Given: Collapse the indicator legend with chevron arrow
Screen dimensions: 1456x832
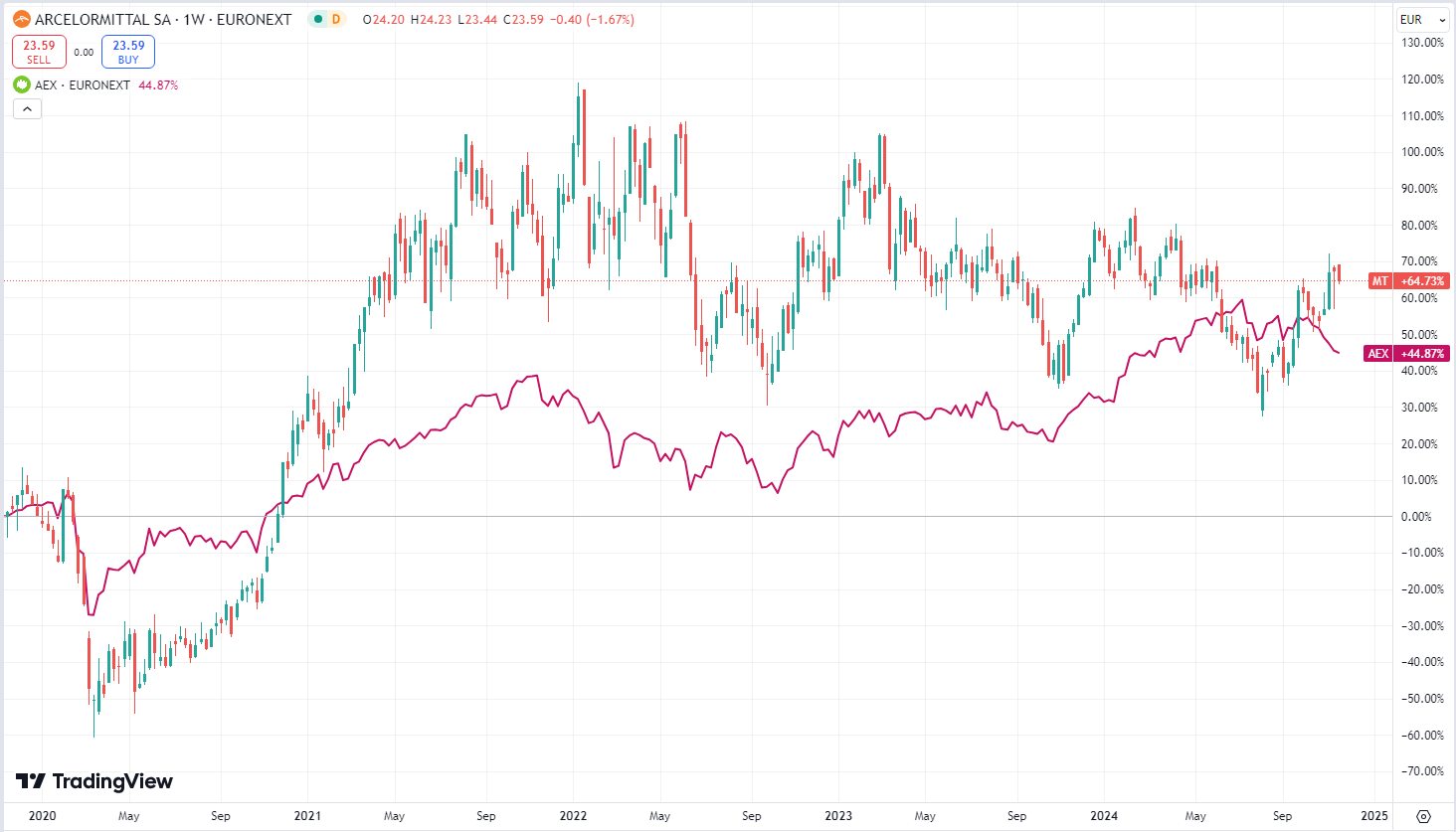Looking at the screenshot, I should [27, 108].
